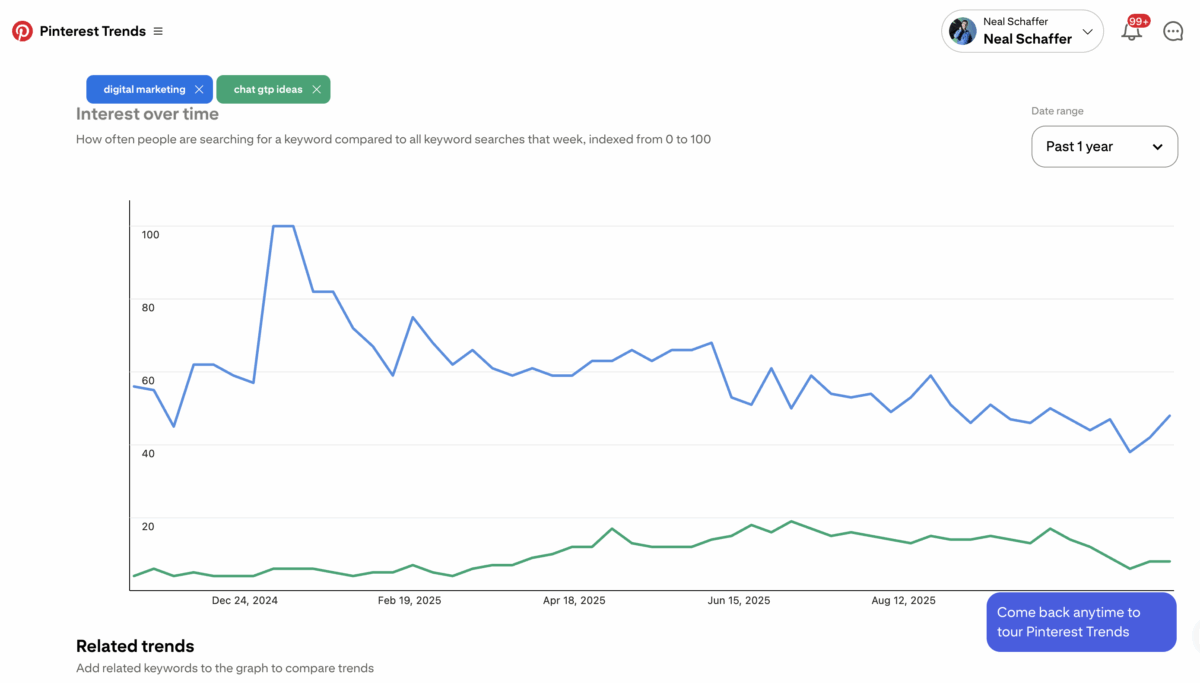Viewport: 1200px width, 683px height.
Task: Open the notifications bell icon
Action: pos(1131,33)
